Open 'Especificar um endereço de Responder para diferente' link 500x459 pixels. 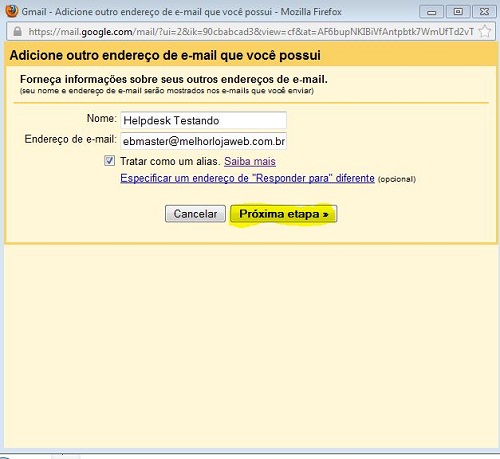pyautogui.click(x=247, y=178)
